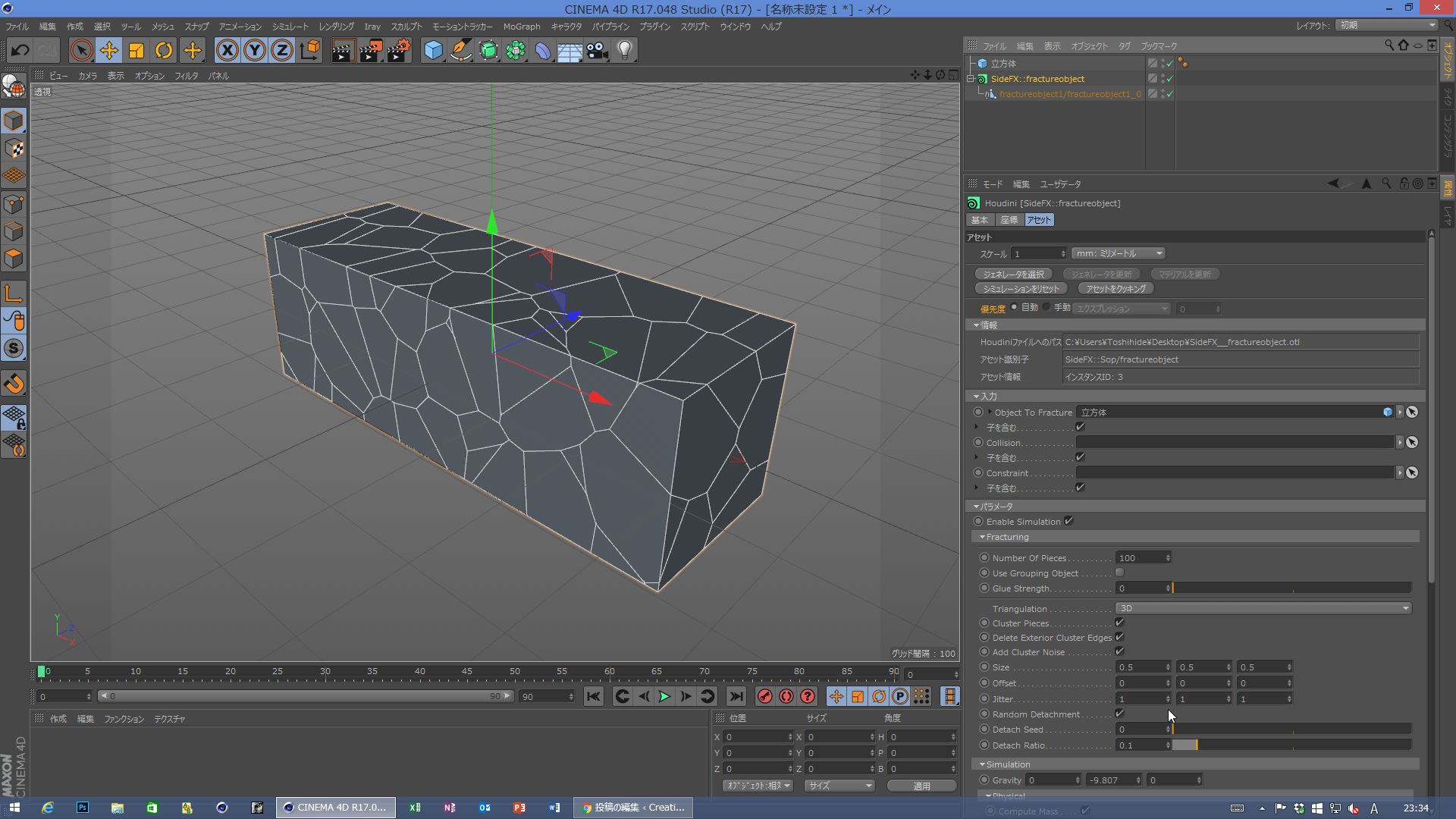Viewport: 1456px width, 819px height.
Task: Open the Edit Render Settings icon
Action: (399, 51)
